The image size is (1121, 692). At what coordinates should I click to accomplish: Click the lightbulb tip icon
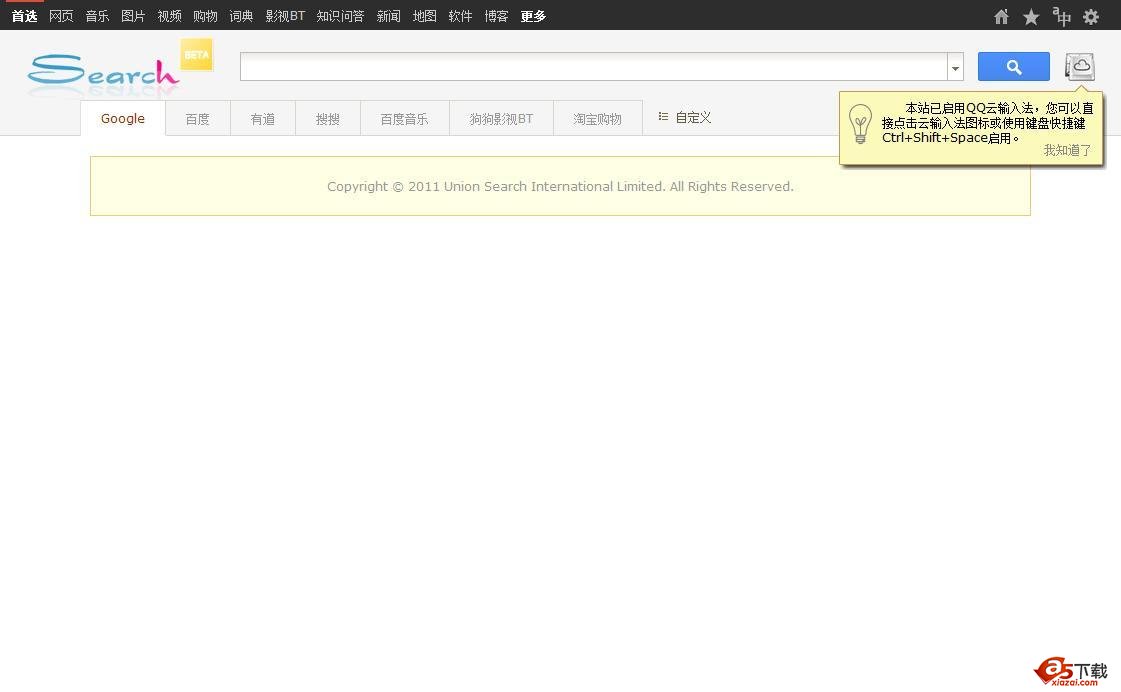(860, 124)
